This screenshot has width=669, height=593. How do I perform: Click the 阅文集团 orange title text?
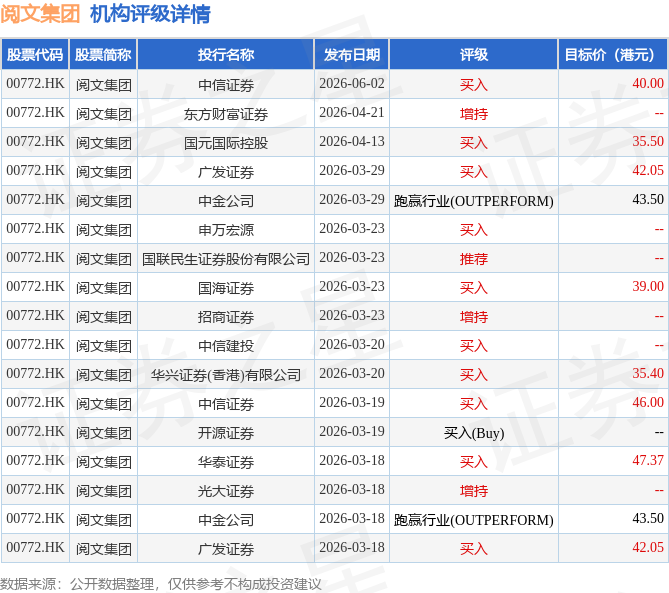(40, 14)
